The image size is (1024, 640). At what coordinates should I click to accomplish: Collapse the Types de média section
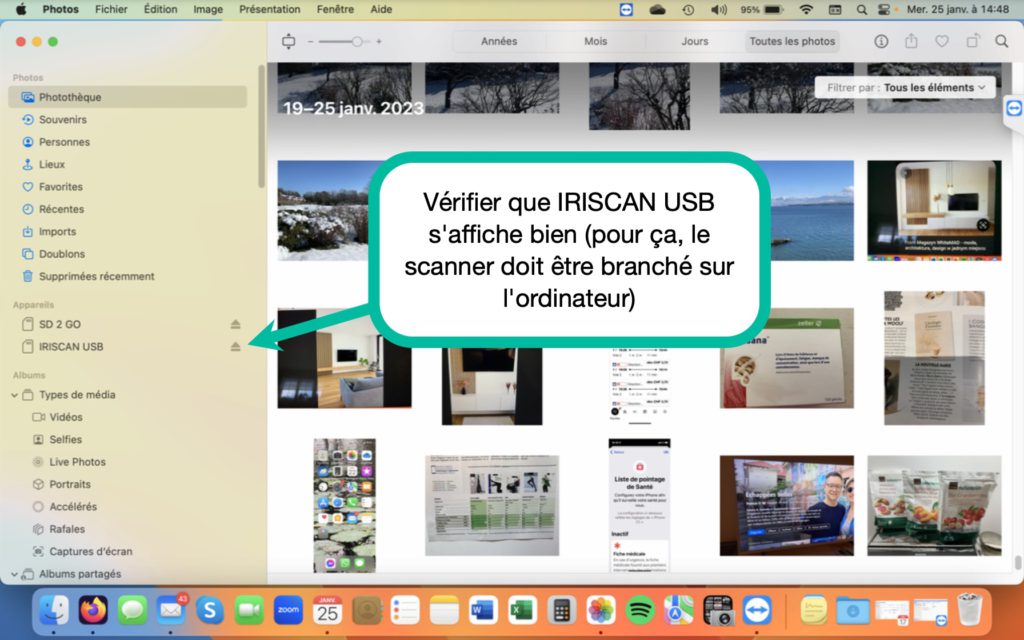(x=15, y=395)
